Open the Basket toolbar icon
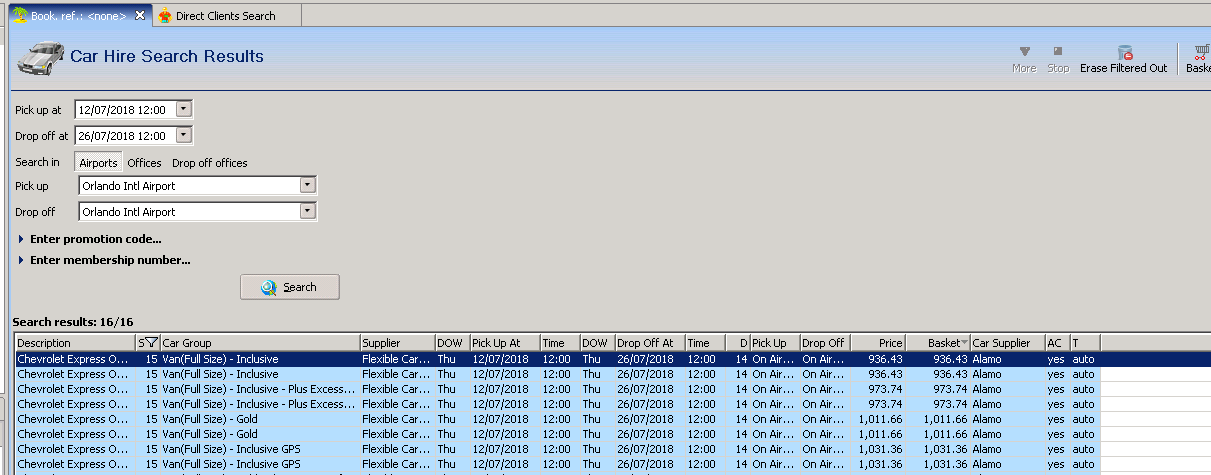The height and width of the screenshot is (475, 1211). (1198, 58)
